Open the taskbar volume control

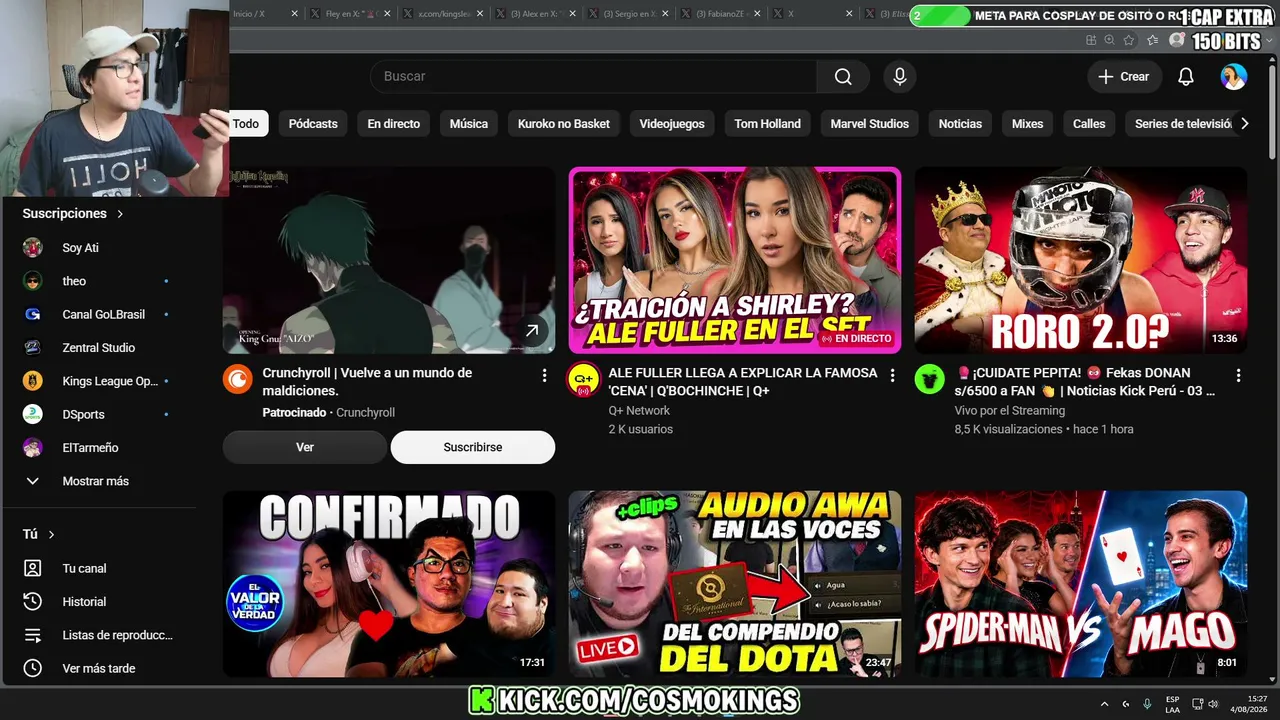click(x=1213, y=704)
